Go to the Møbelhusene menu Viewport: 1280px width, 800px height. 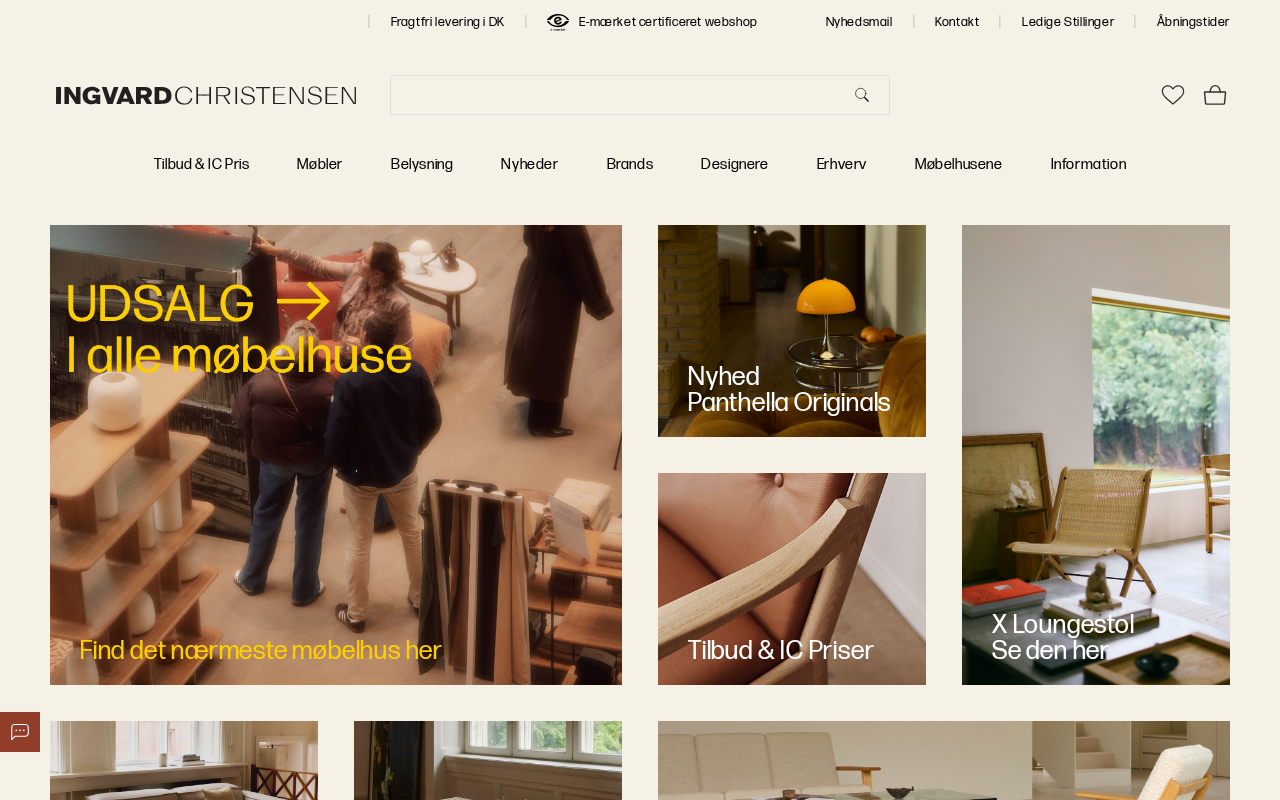click(x=958, y=164)
